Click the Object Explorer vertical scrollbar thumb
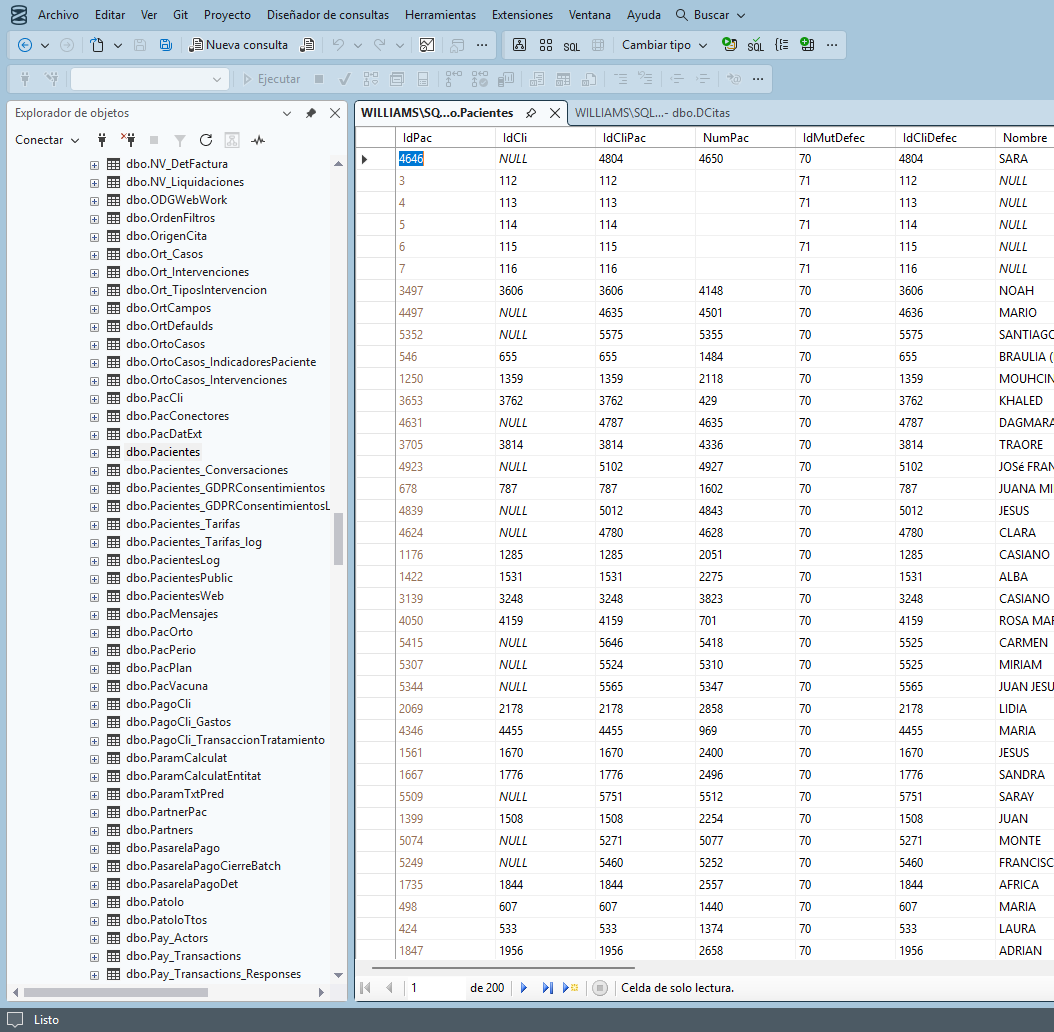 point(338,539)
